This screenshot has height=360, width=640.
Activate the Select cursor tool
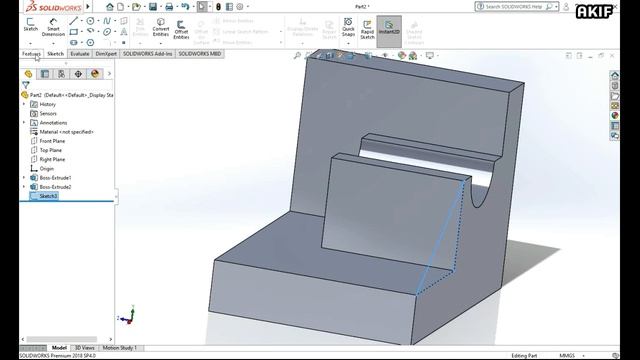click(x=202, y=7)
